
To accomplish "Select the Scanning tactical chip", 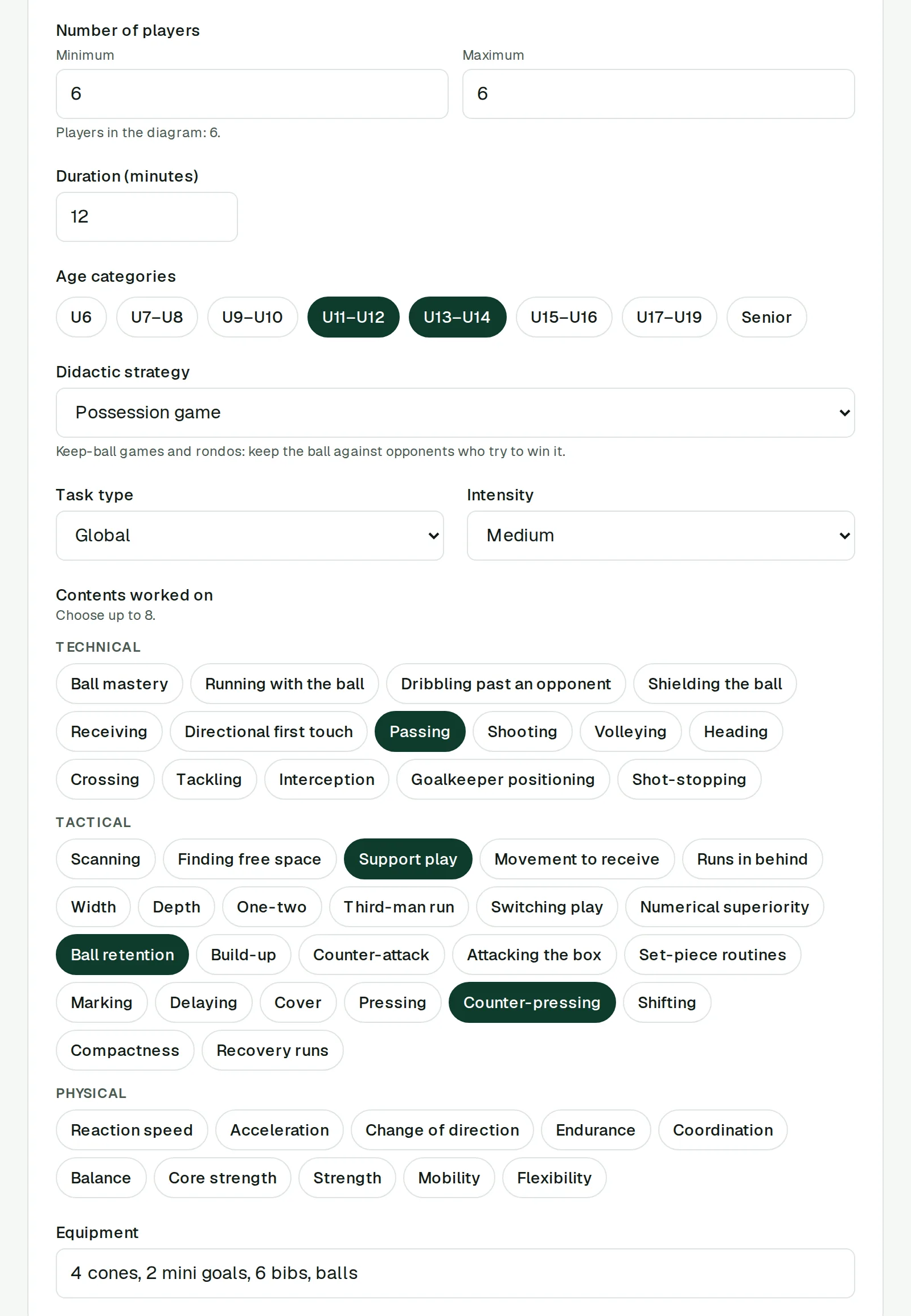I will point(105,859).
